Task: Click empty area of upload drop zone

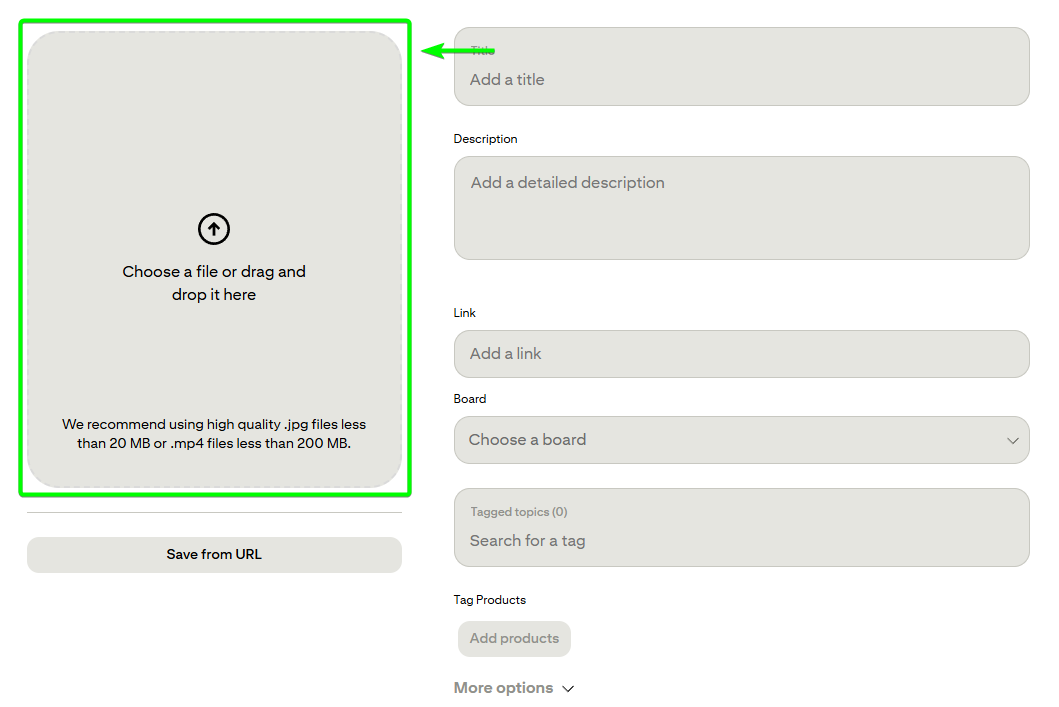Action: click(214, 120)
